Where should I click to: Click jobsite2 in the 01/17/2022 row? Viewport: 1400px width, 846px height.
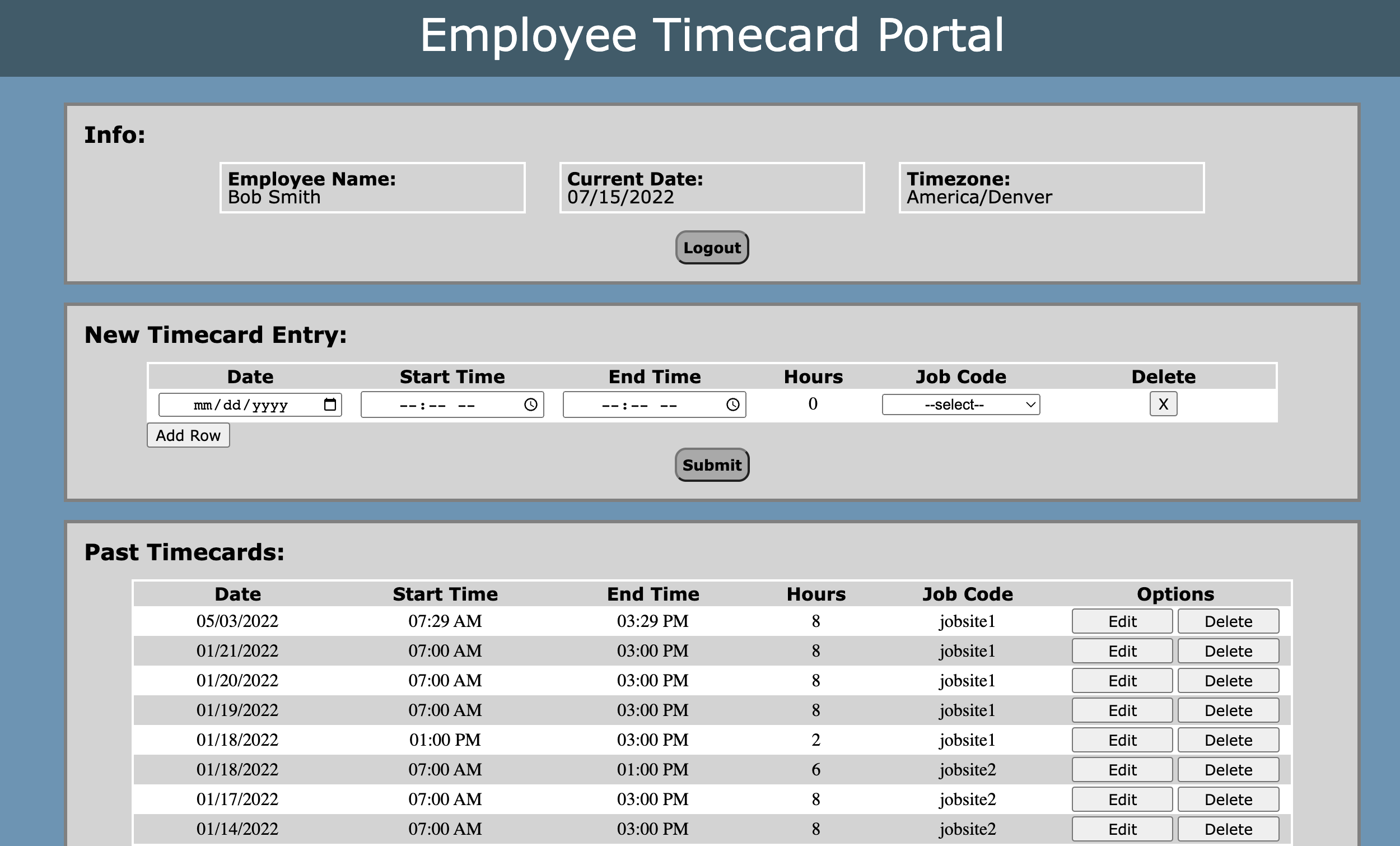tap(968, 799)
